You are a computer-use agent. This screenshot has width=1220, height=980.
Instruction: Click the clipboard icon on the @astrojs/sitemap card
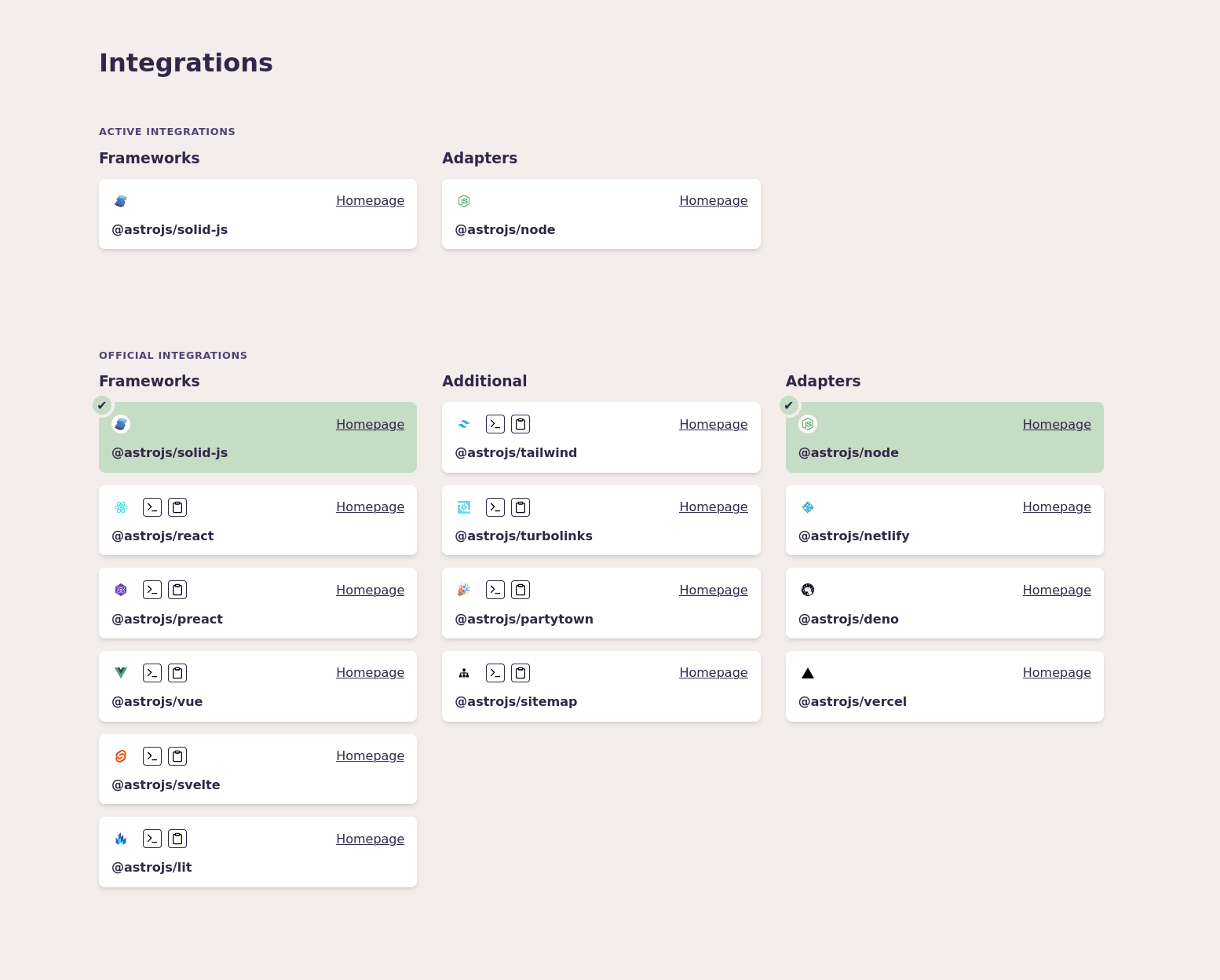point(521,673)
